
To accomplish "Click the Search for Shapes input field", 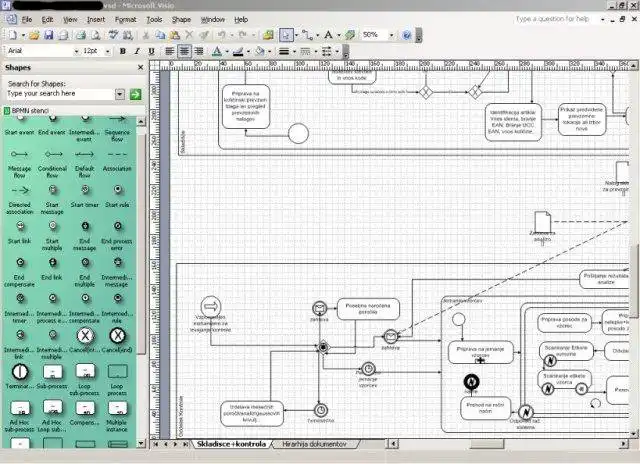I will coord(60,94).
